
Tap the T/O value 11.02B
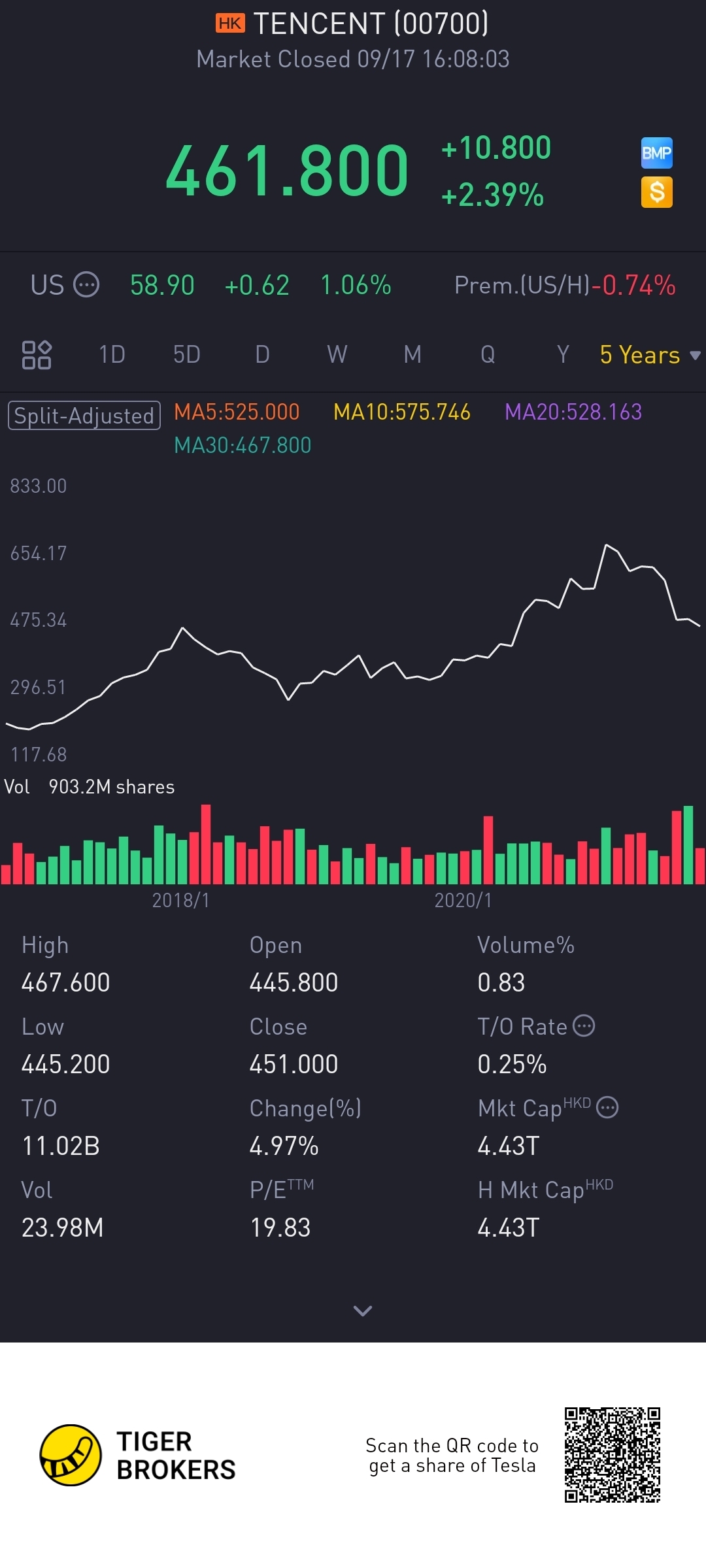click(61, 1146)
